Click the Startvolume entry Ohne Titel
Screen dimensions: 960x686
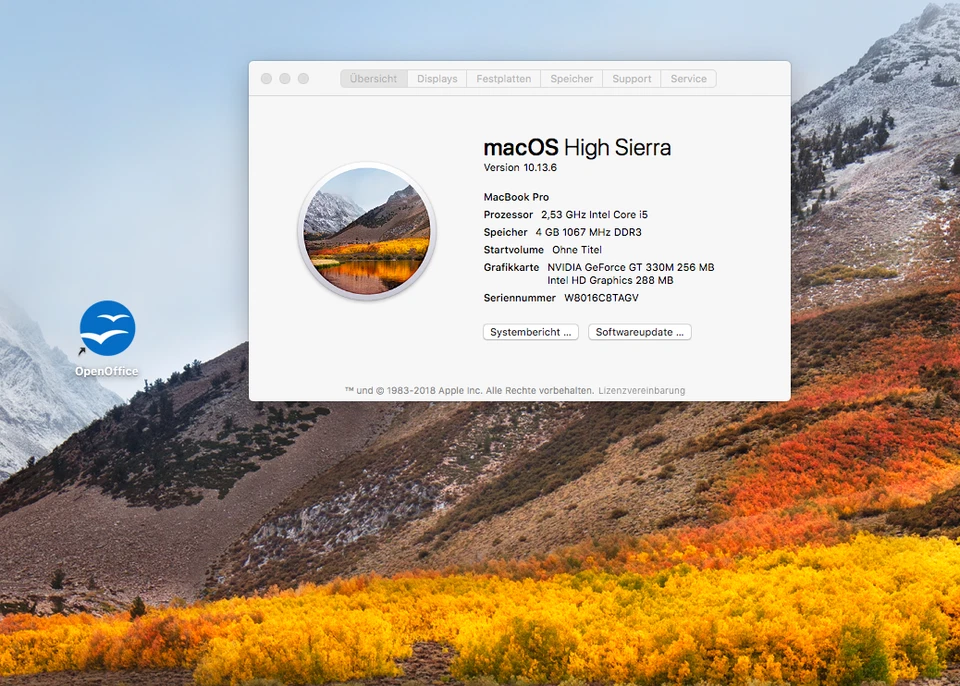tap(577, 249)
